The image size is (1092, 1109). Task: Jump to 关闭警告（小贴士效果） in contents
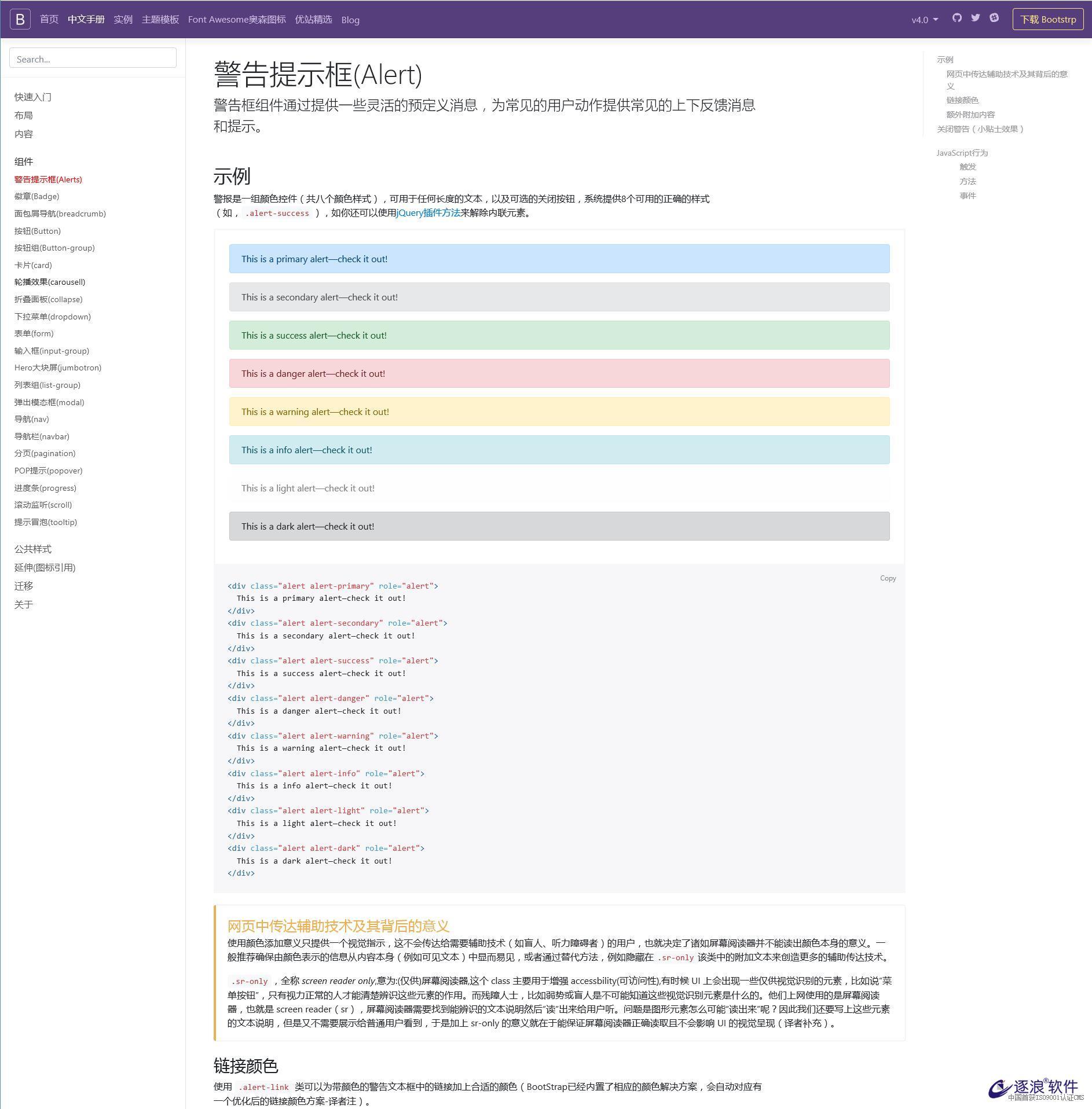(982, 129)
